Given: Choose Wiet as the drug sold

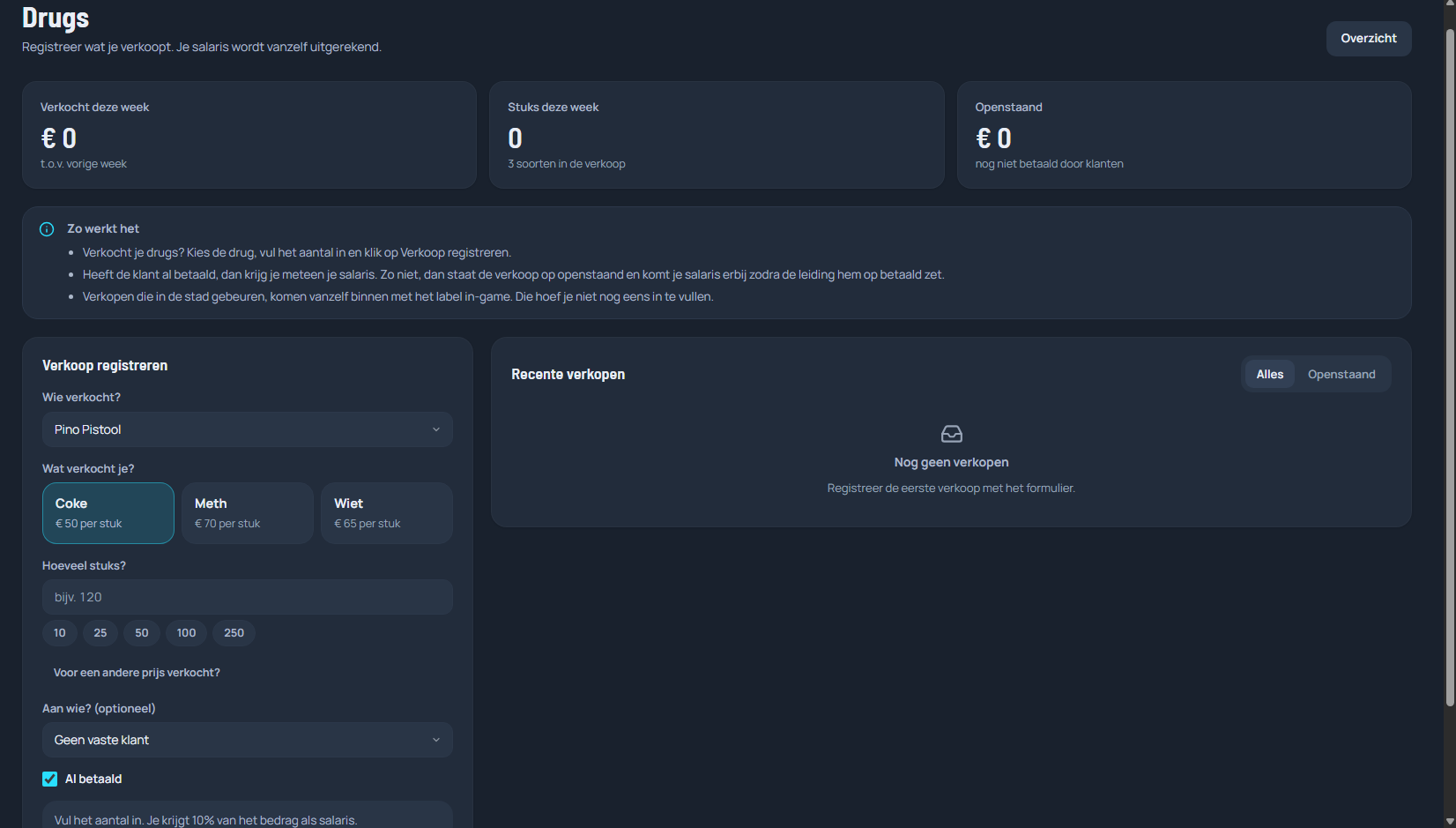Looking at the screenshot, I should coord(387,513).
